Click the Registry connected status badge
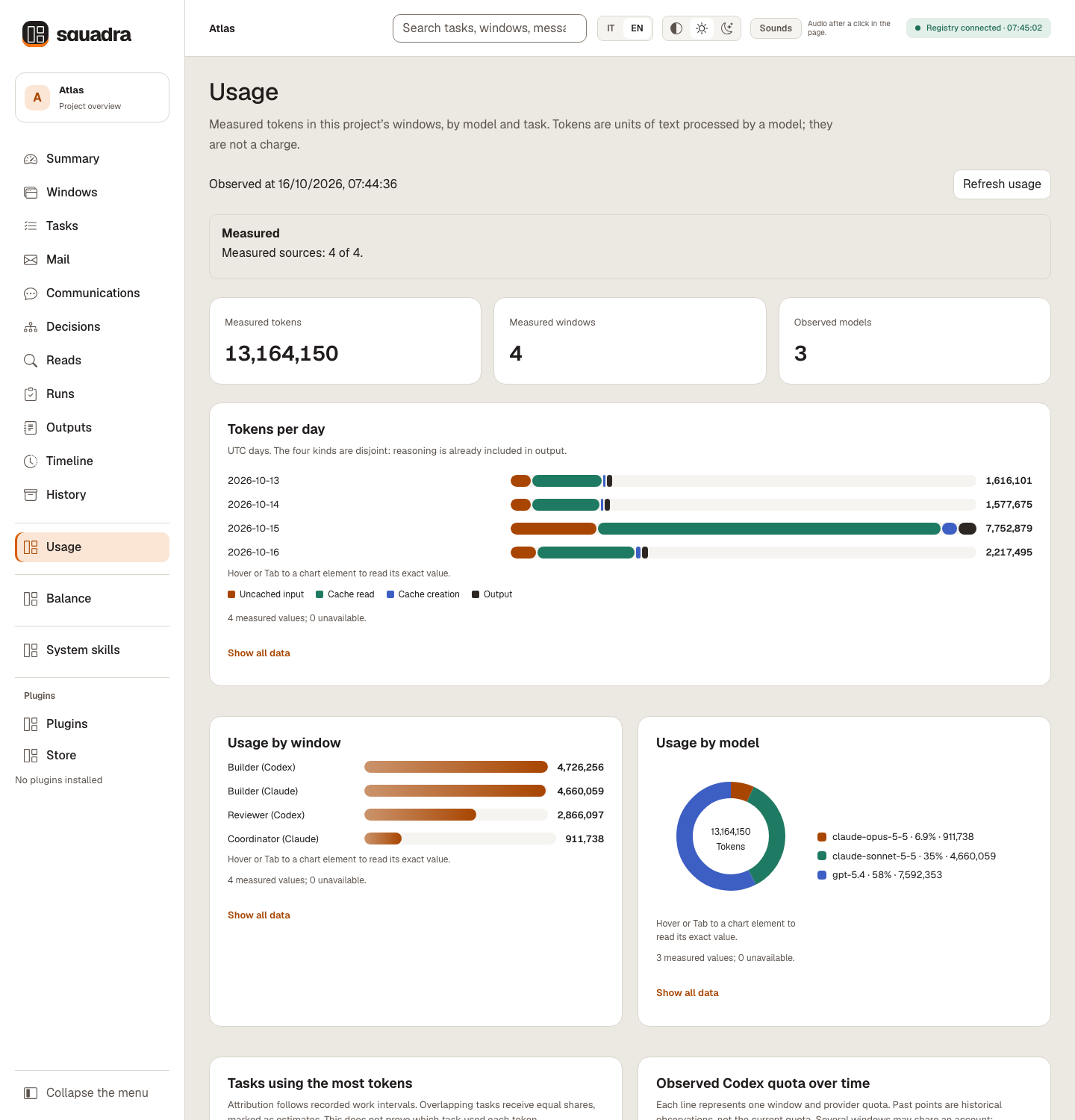 tap(979, 28)
